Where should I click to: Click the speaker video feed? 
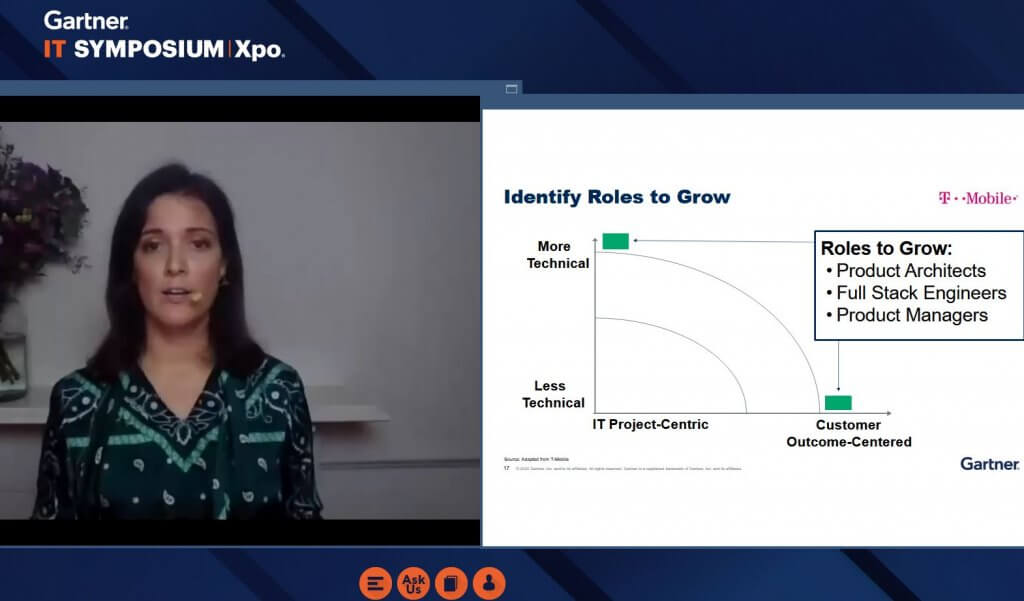point(240,320)
